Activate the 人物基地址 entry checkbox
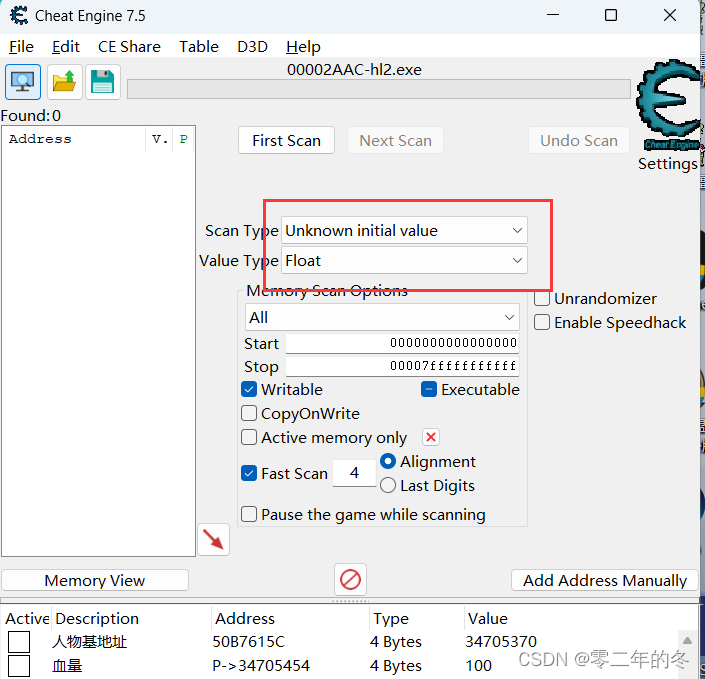 click(x=19, y=642)
